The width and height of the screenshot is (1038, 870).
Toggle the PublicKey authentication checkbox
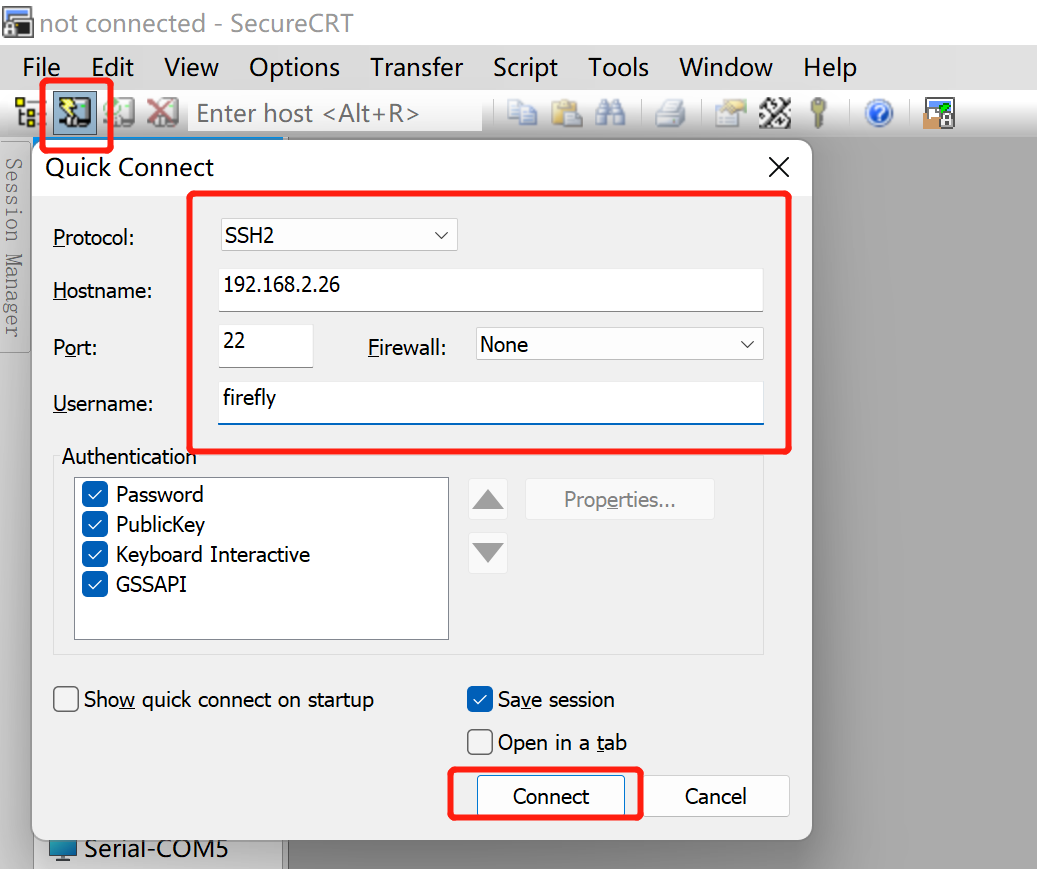[95, 524]
